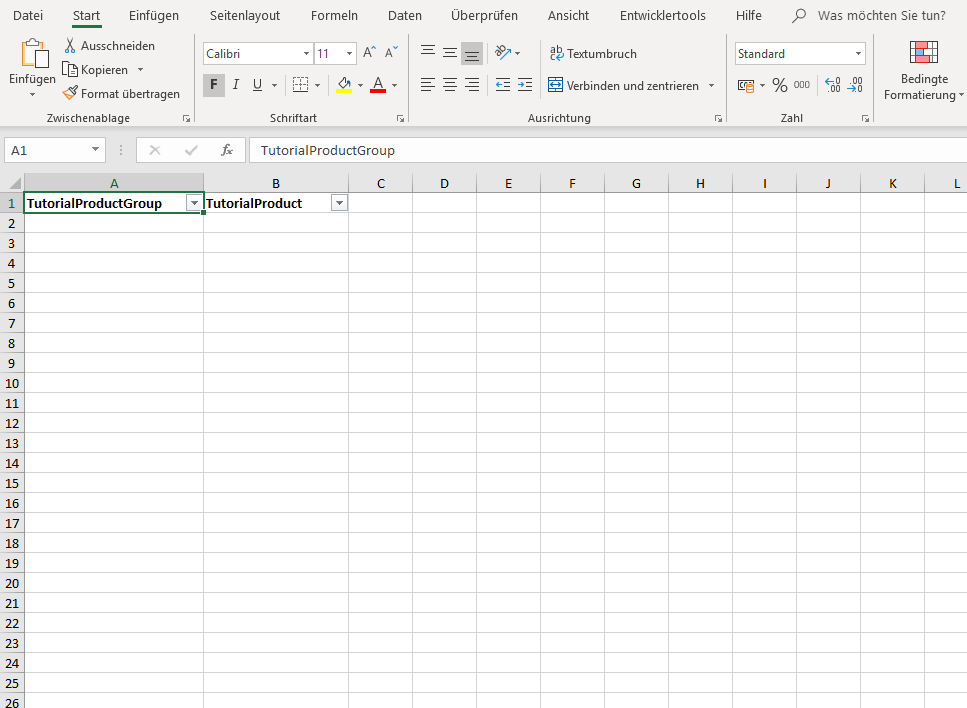Click the increase indent icon
967x708 pixels.
(525, 86)
